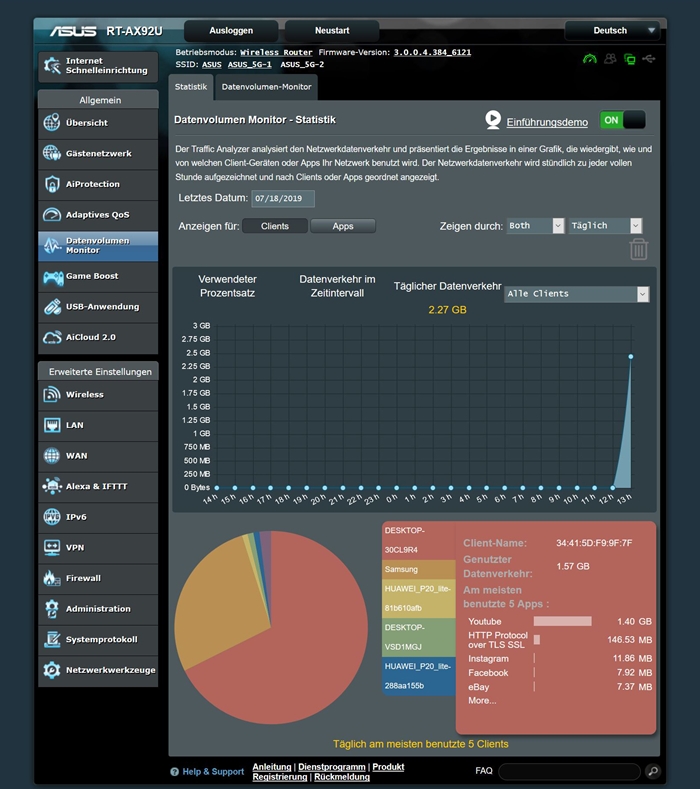Switch to the Statistik tab

tap(191, 87)
